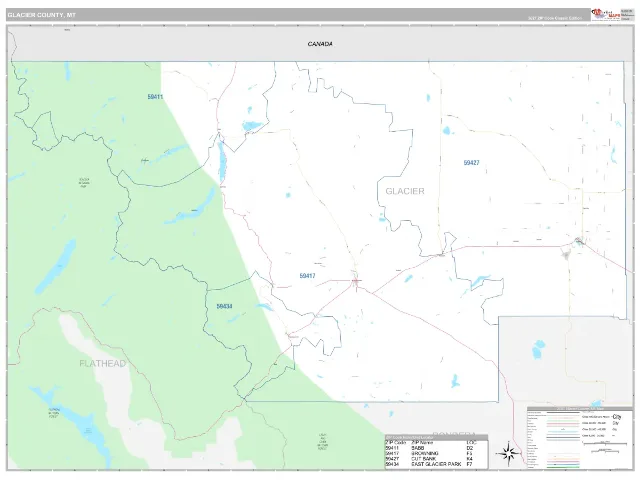This screenshot has height=480, width=640.
Task: Select the 'GLACIER' county name label
Action: pos(405,191)
